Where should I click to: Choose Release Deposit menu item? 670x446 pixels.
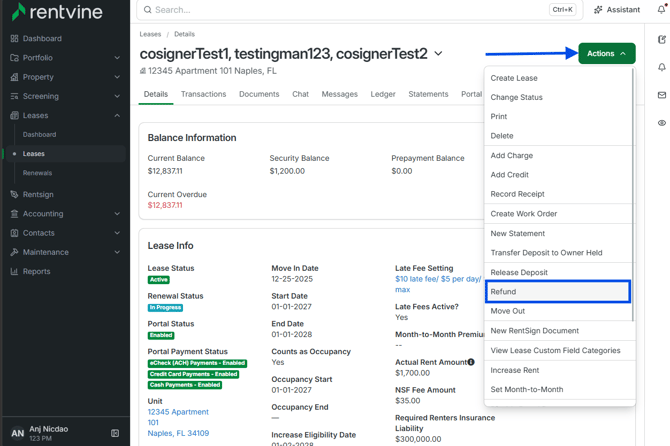[558, 273]
